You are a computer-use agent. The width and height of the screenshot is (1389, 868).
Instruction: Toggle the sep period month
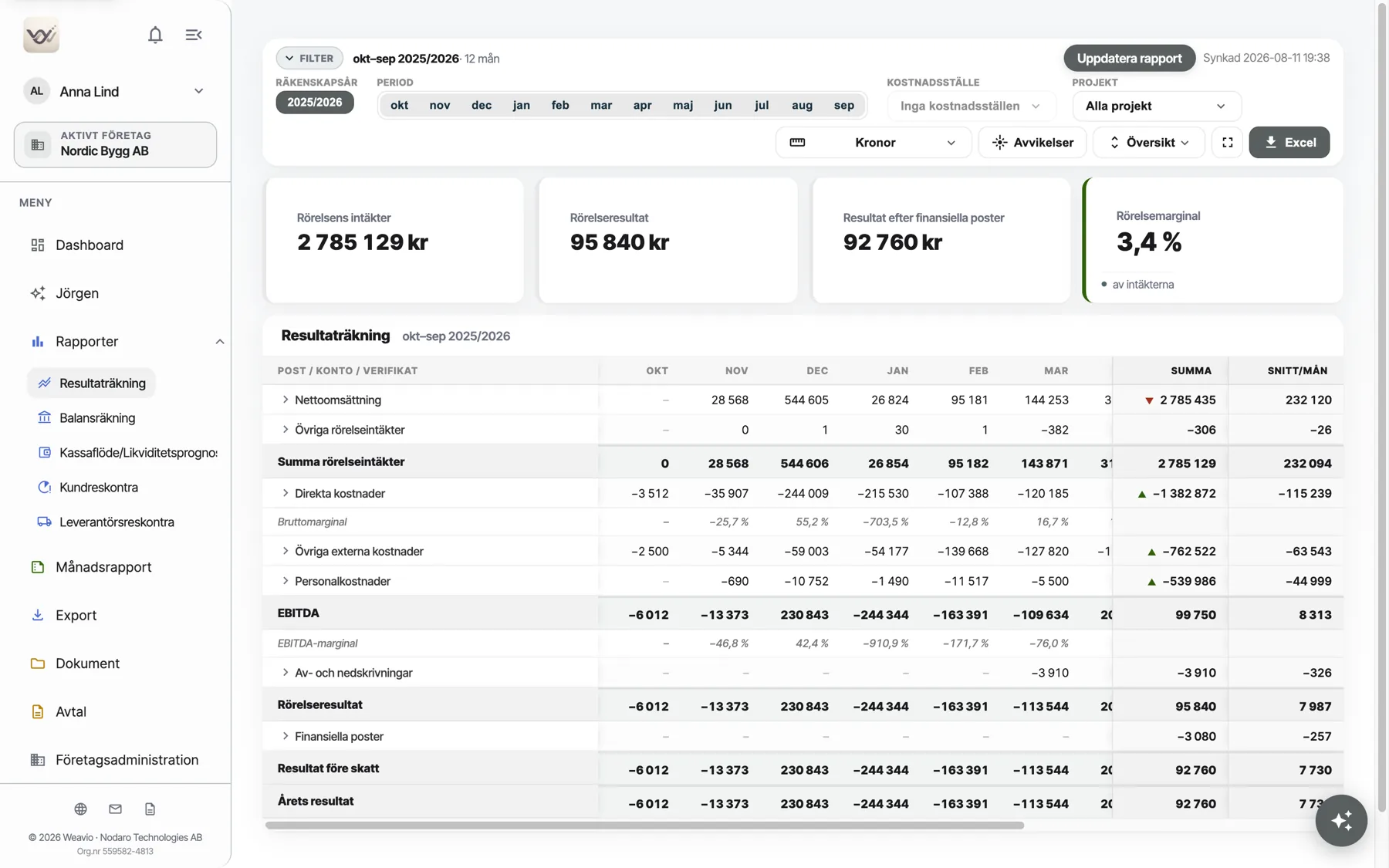point(844,105)
